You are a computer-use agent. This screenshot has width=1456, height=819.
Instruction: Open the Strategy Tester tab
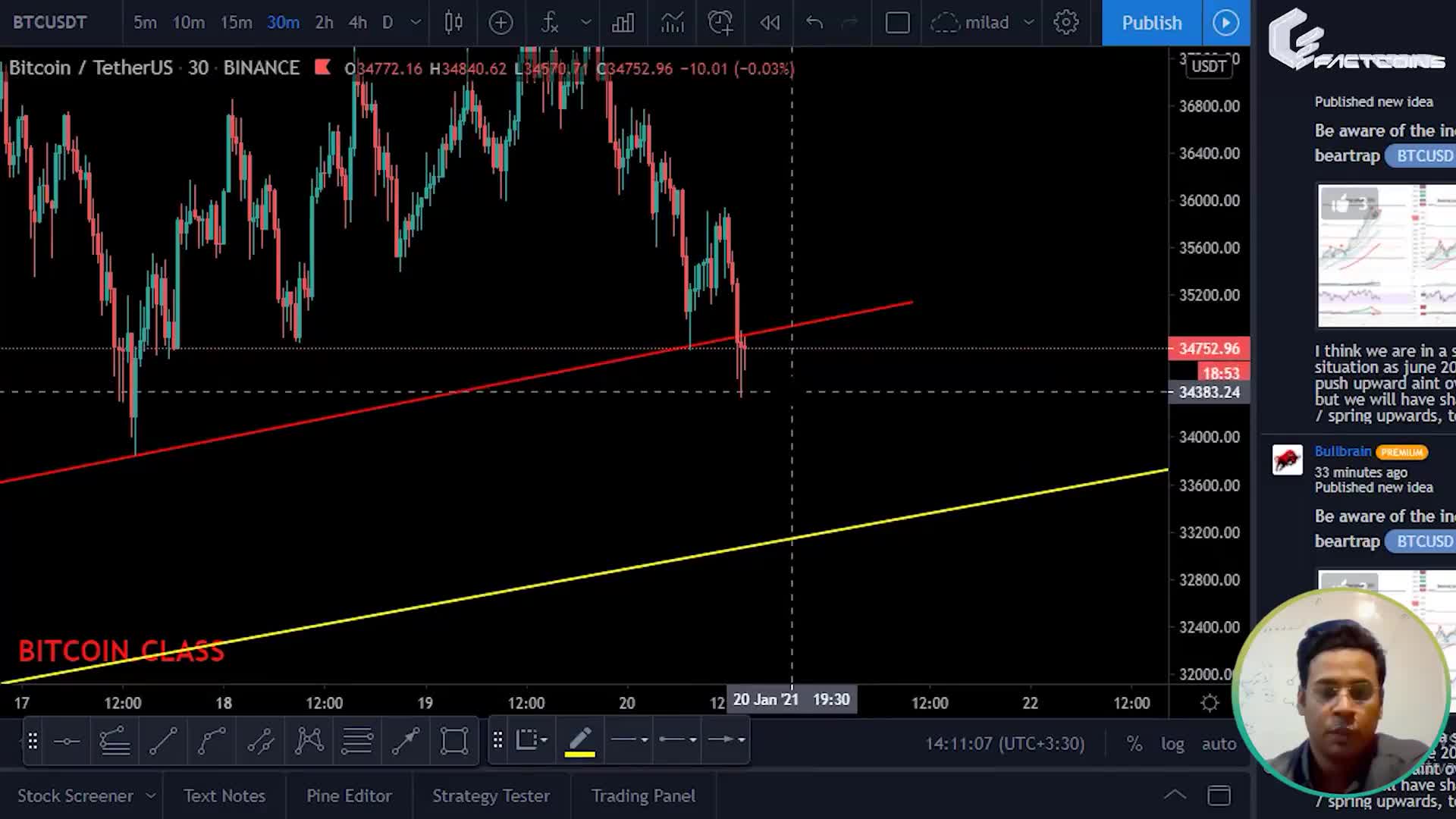(x=491, y=795)
